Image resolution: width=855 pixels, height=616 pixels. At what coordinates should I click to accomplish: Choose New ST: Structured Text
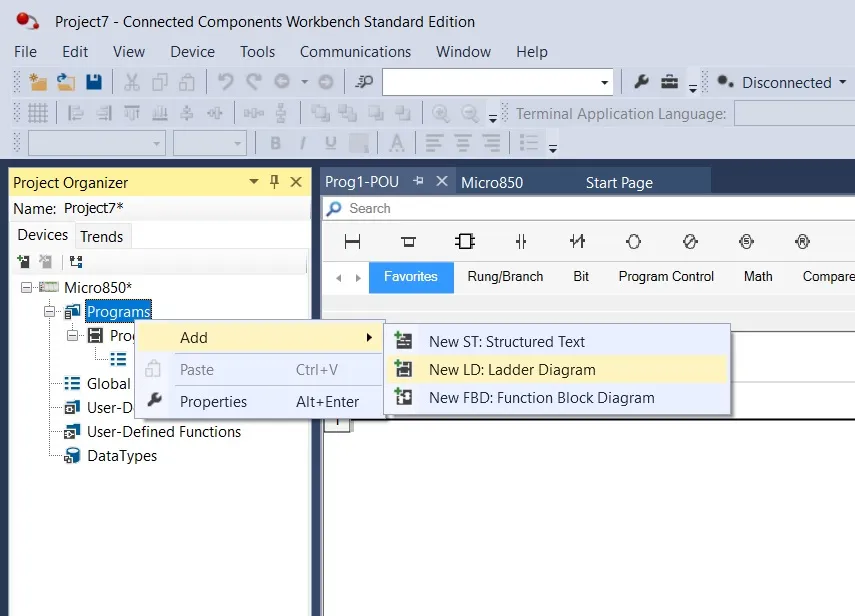pos(557,342)
